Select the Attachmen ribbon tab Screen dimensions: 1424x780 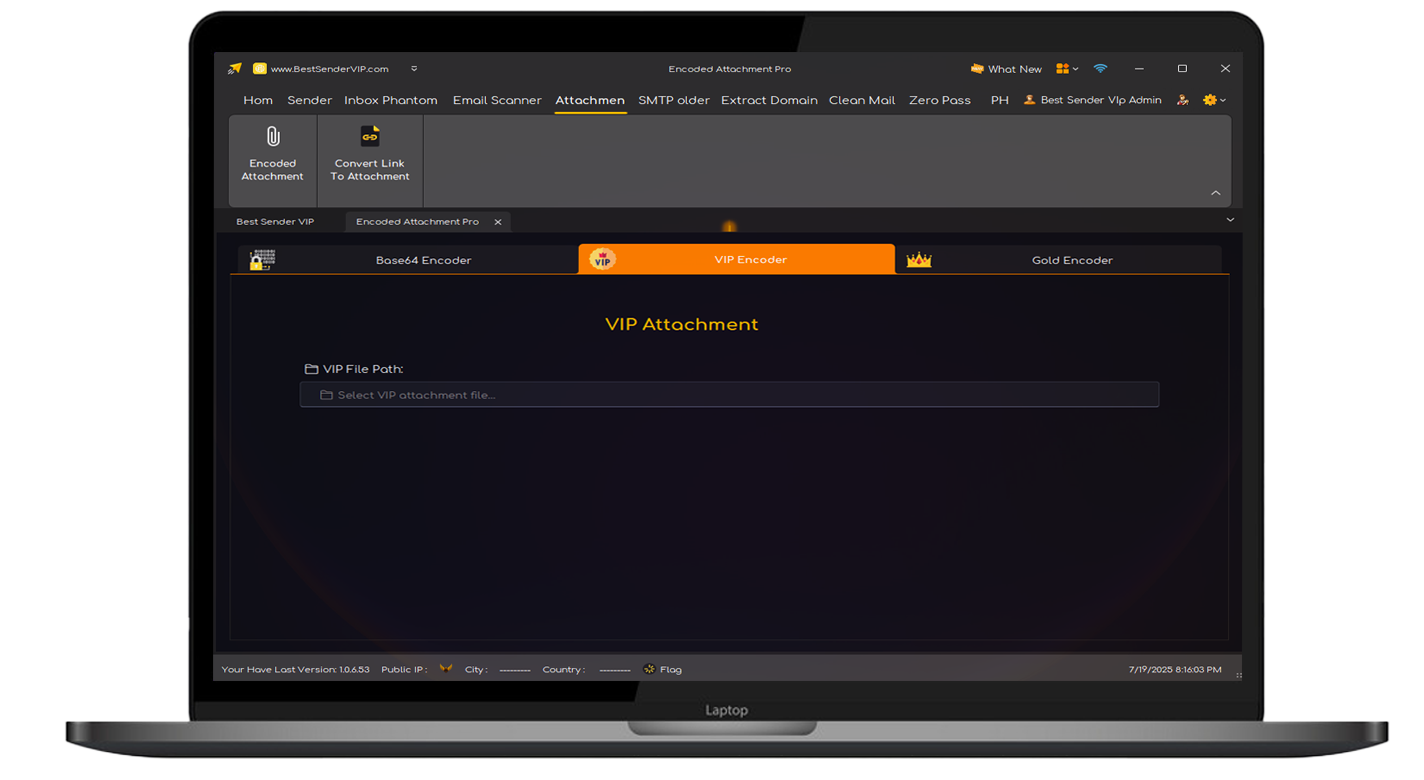tap(590, 100)
